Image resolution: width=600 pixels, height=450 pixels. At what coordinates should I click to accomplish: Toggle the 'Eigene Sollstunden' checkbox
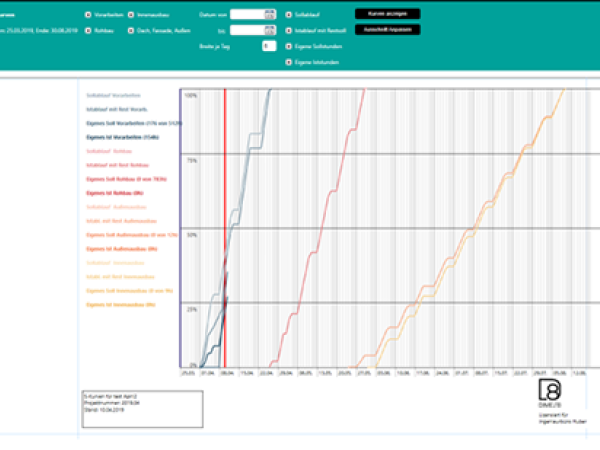pos(289,47)
